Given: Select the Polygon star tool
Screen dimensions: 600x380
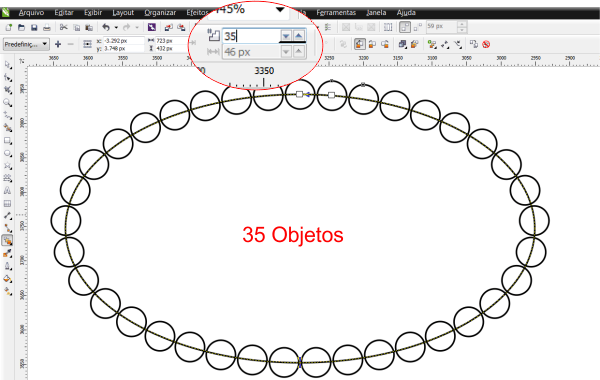Looking at the screenshot, I should click(x=8, y=166).
